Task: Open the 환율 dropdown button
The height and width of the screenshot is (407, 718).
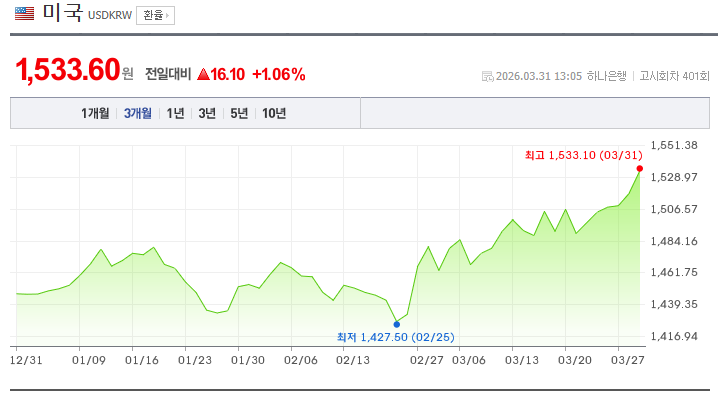Action: point(155,16)
